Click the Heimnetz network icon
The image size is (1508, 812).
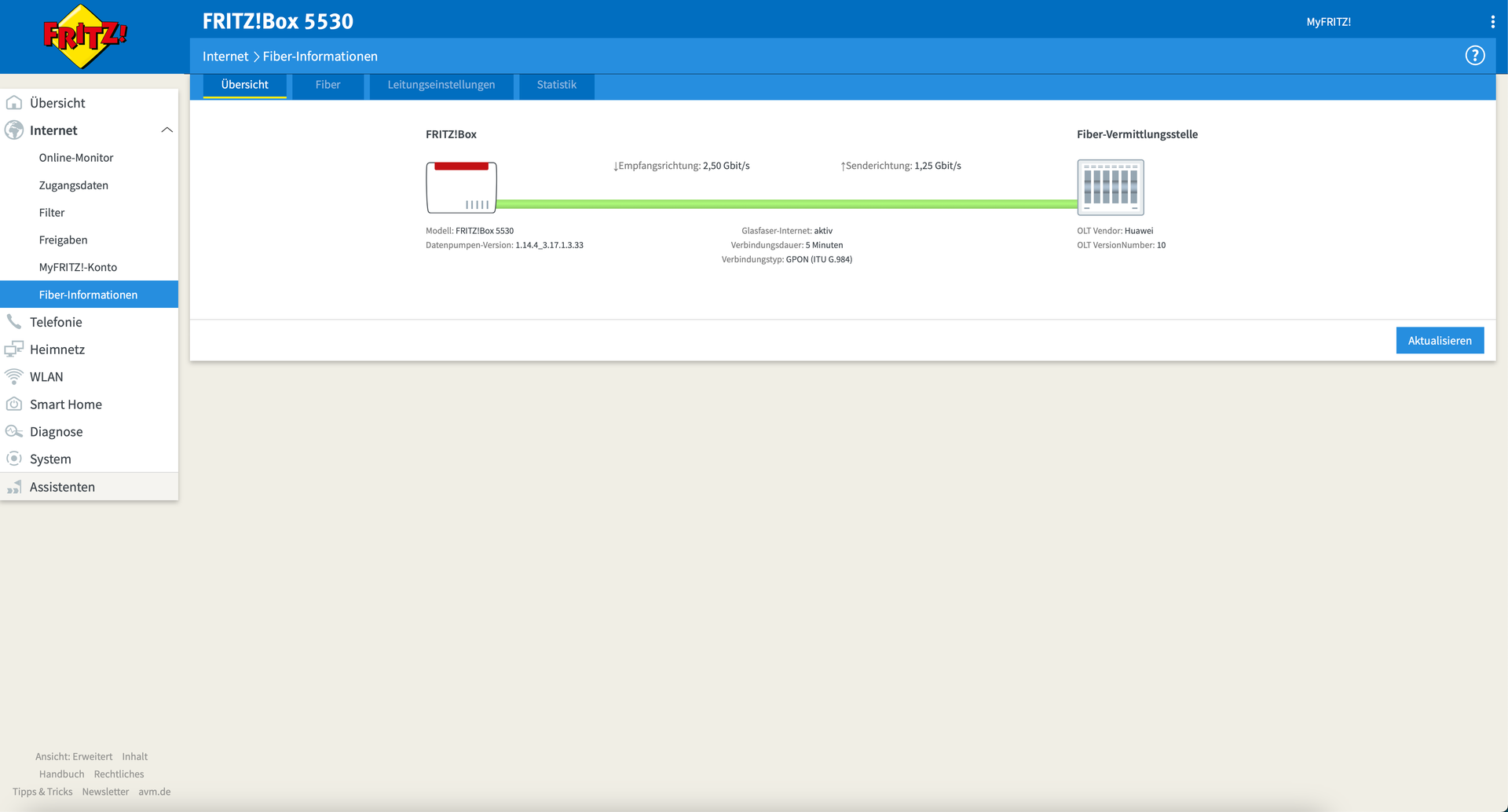point(14,349)
